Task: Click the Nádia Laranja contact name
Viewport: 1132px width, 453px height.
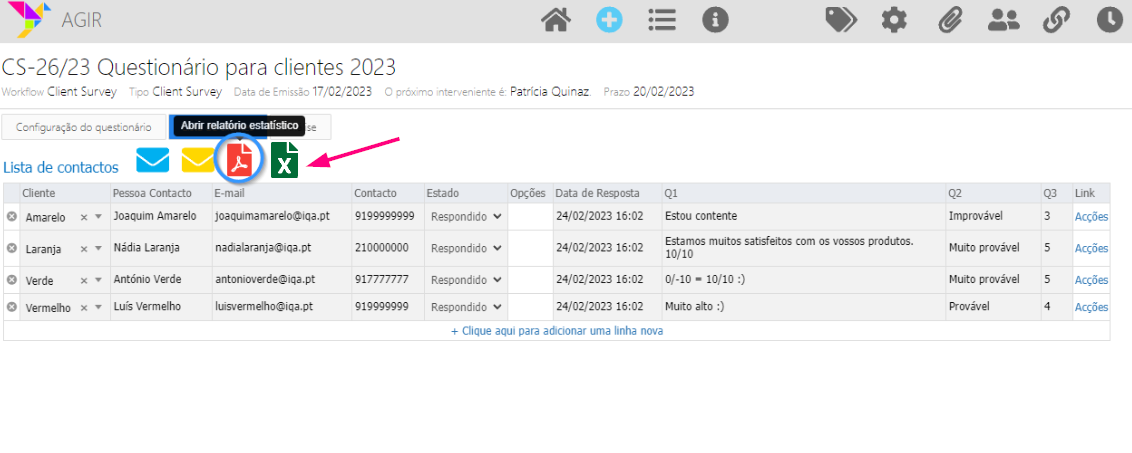Action: pyautogui.click(x=147, y=247)
